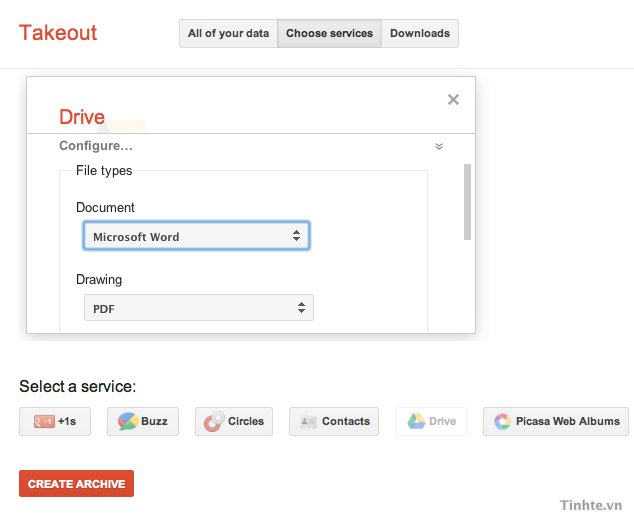Click the Buzz speech bubble icon
The image size is (634, 520).
(128, 421)
